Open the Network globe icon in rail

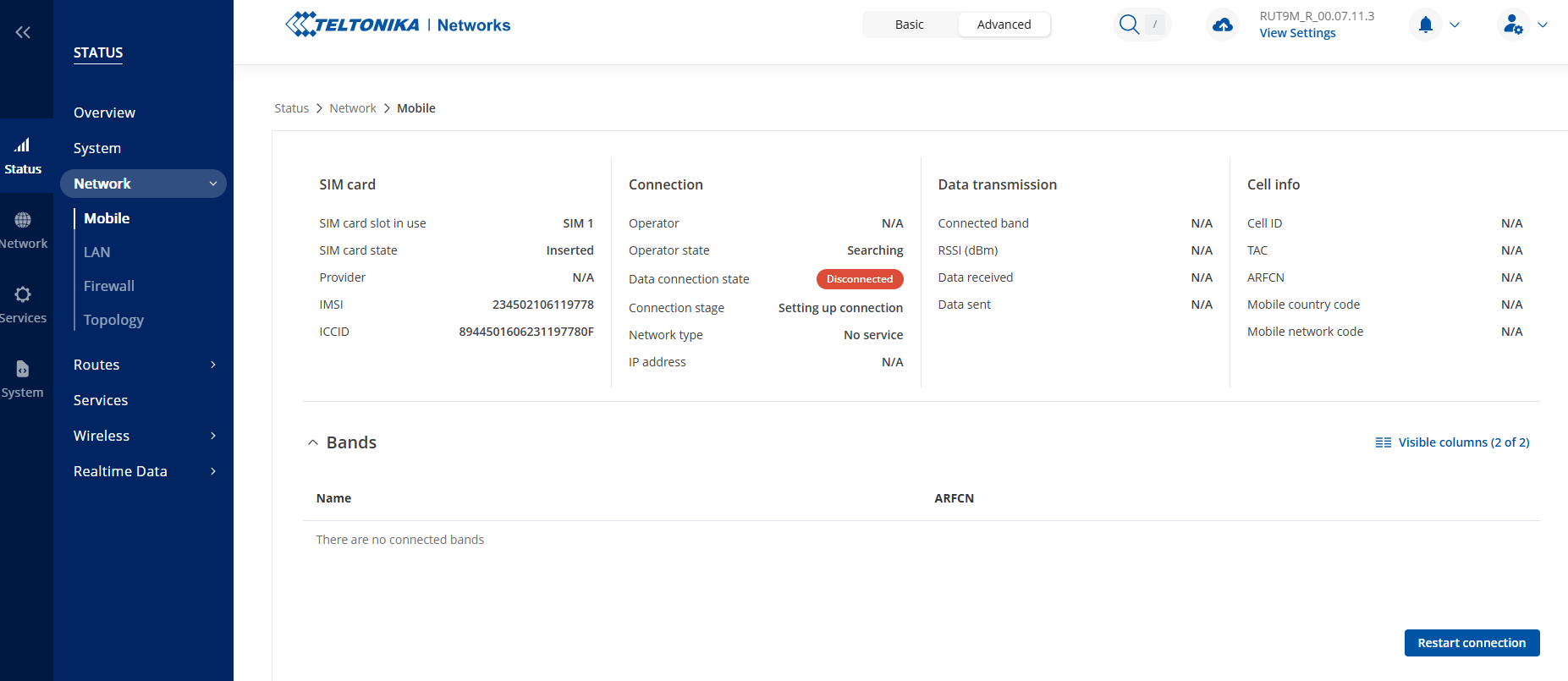[23, 220]
